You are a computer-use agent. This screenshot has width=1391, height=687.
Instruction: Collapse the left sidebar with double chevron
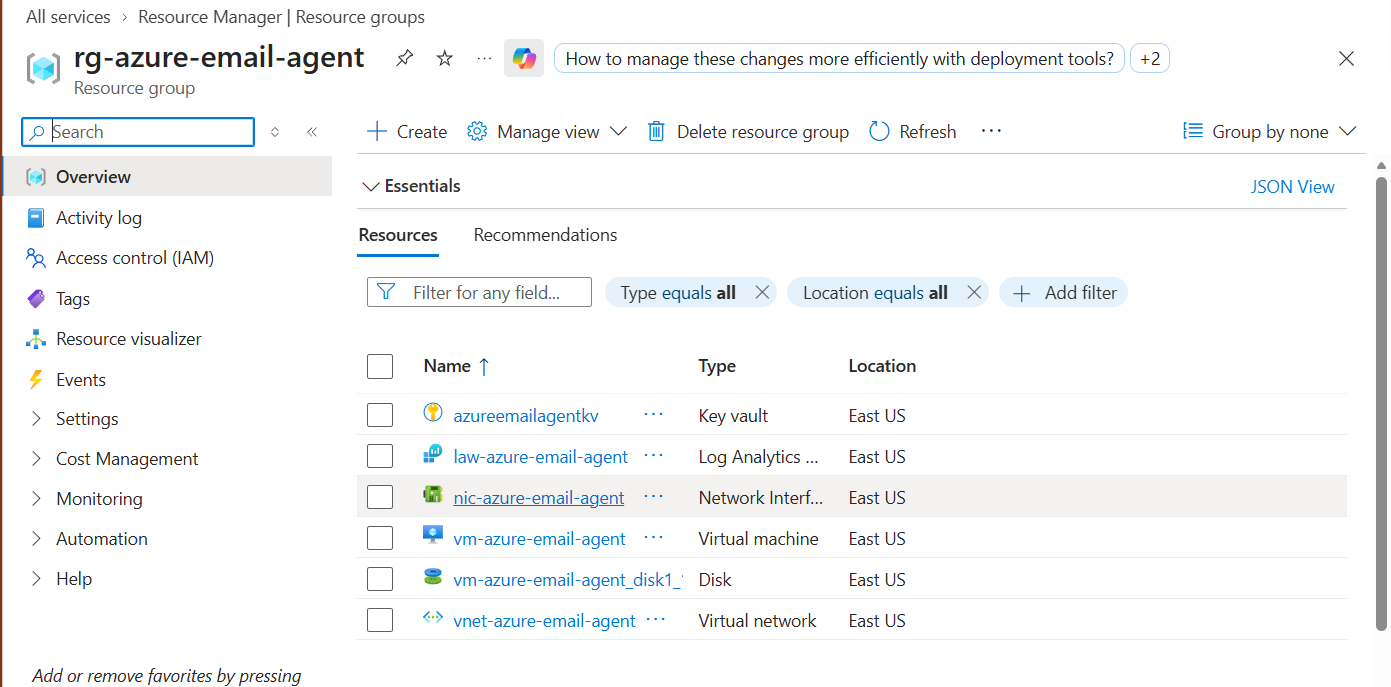pyautogui.click(x=311, y=131)
